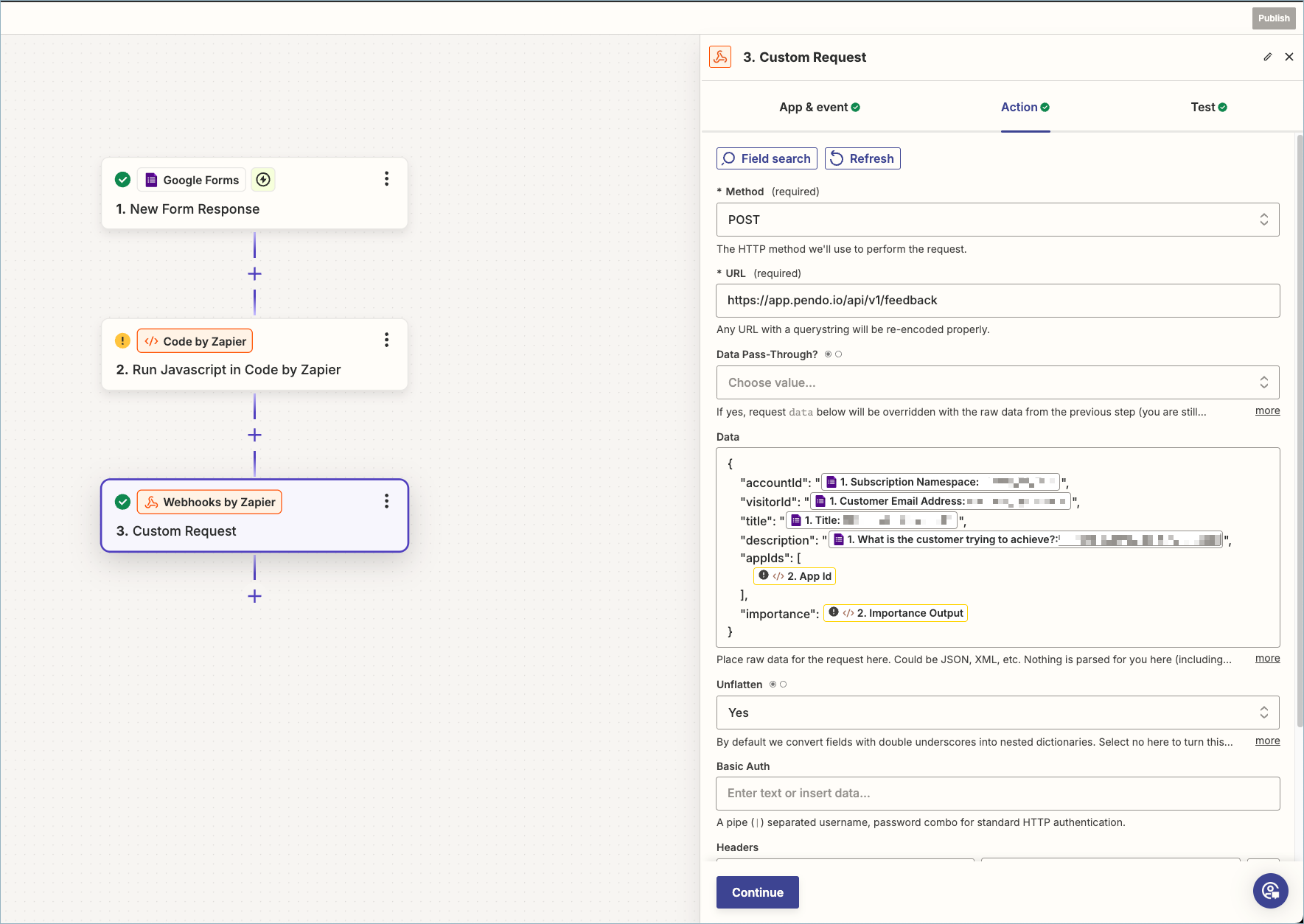
Task: Click the Basic Auth input field
Action: [x=998, y=794]
